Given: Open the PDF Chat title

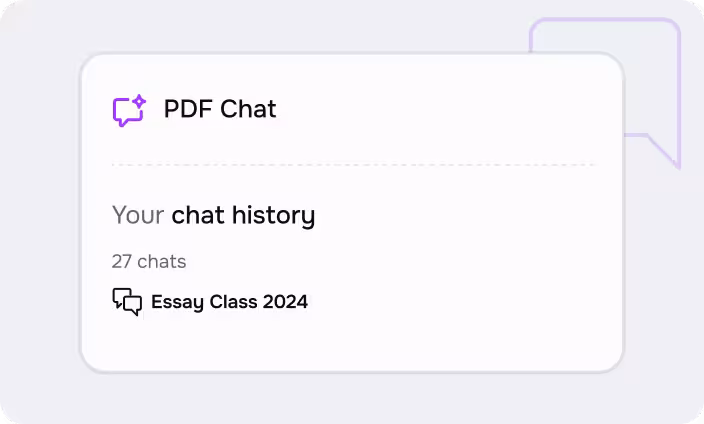Looking at the screenshot, I should pyautogui.click(x=220, y=109).
